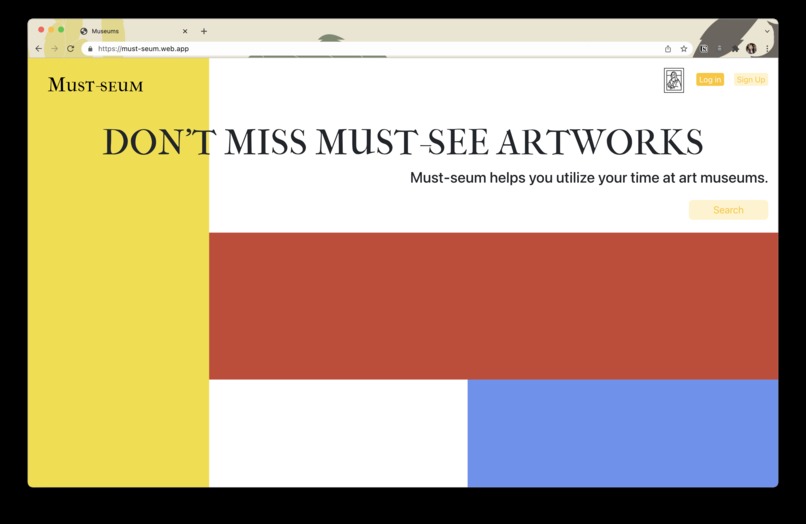Open the Mona Lisa framed artwork icon
Image resolution: width=806 pixels, height=524 pixels.
click(x=673, y=80)
